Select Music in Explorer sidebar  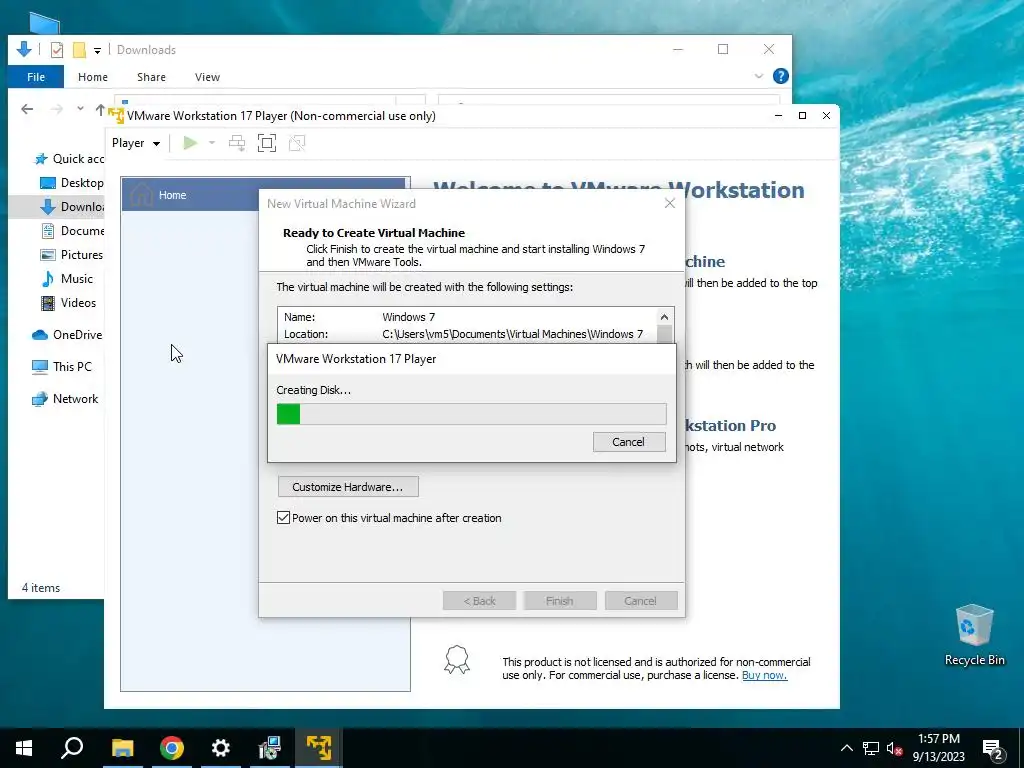68,279
